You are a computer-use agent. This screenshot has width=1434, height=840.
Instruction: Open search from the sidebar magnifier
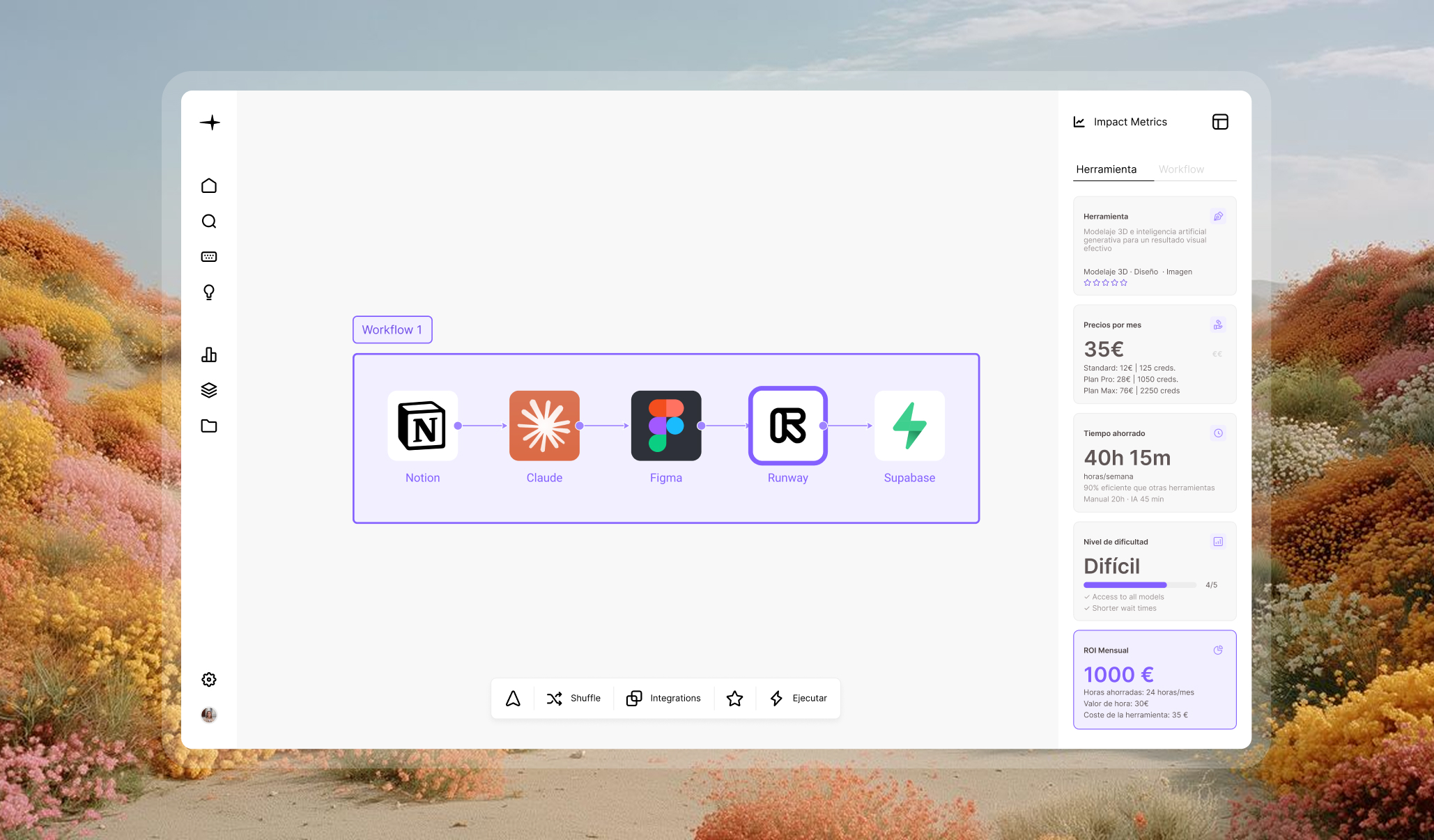tap(209, 221)
